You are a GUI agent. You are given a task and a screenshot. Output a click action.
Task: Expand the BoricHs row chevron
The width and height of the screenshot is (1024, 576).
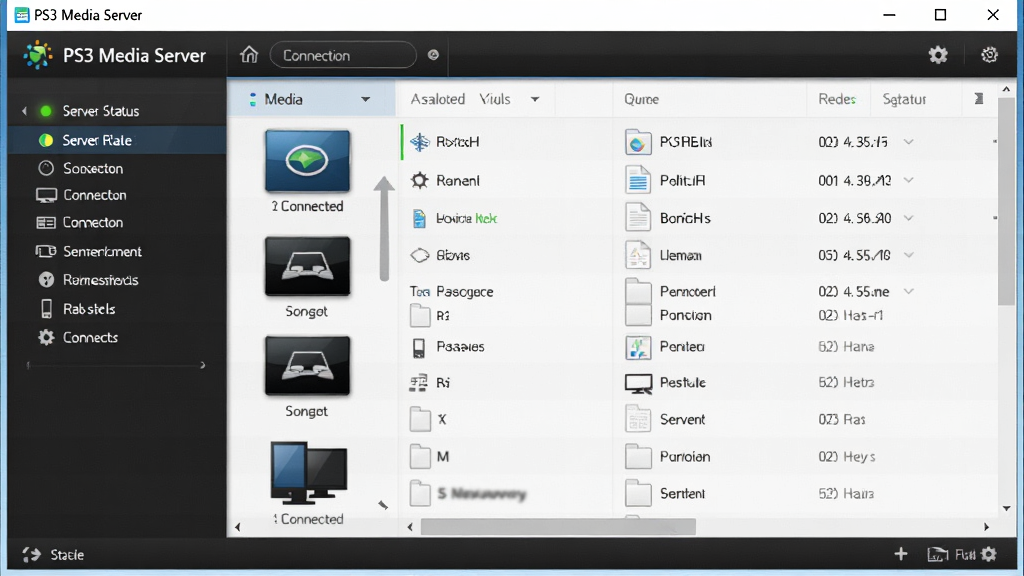(908, 218)
